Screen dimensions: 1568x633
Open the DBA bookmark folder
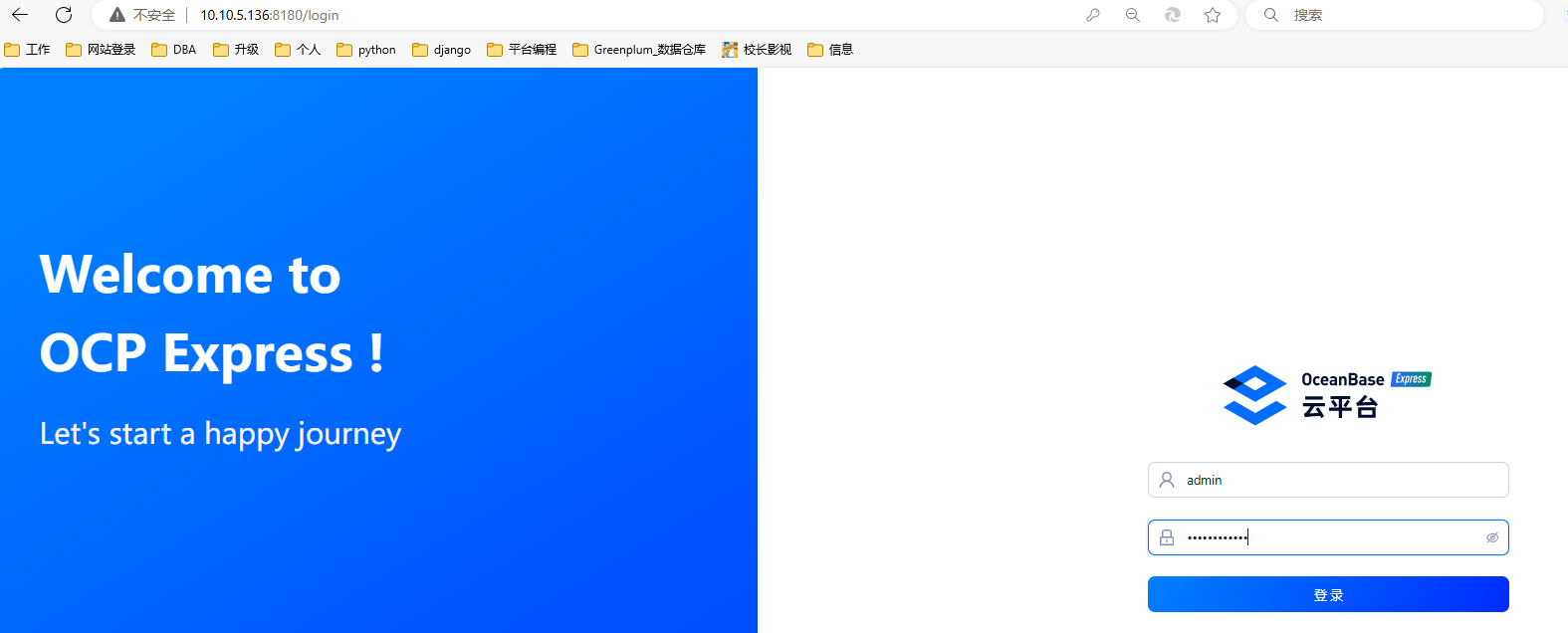point(174,50)
